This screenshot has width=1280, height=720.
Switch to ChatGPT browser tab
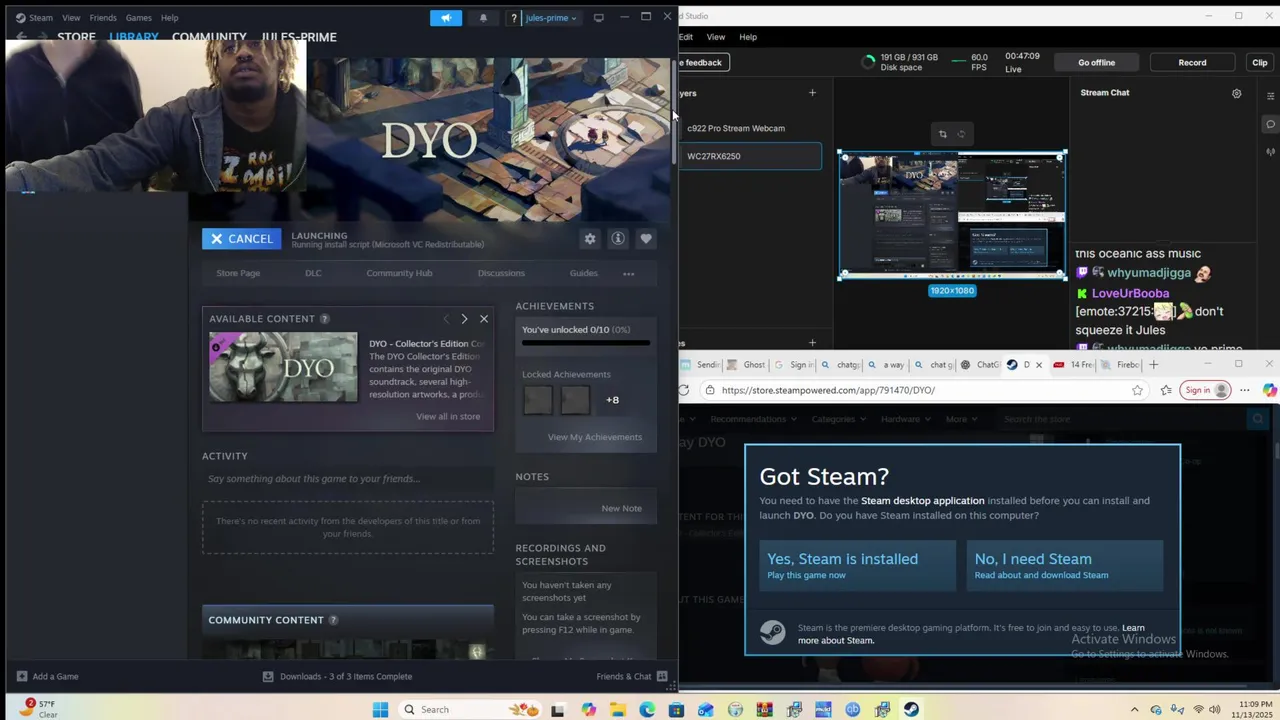(x=981, y=365)
